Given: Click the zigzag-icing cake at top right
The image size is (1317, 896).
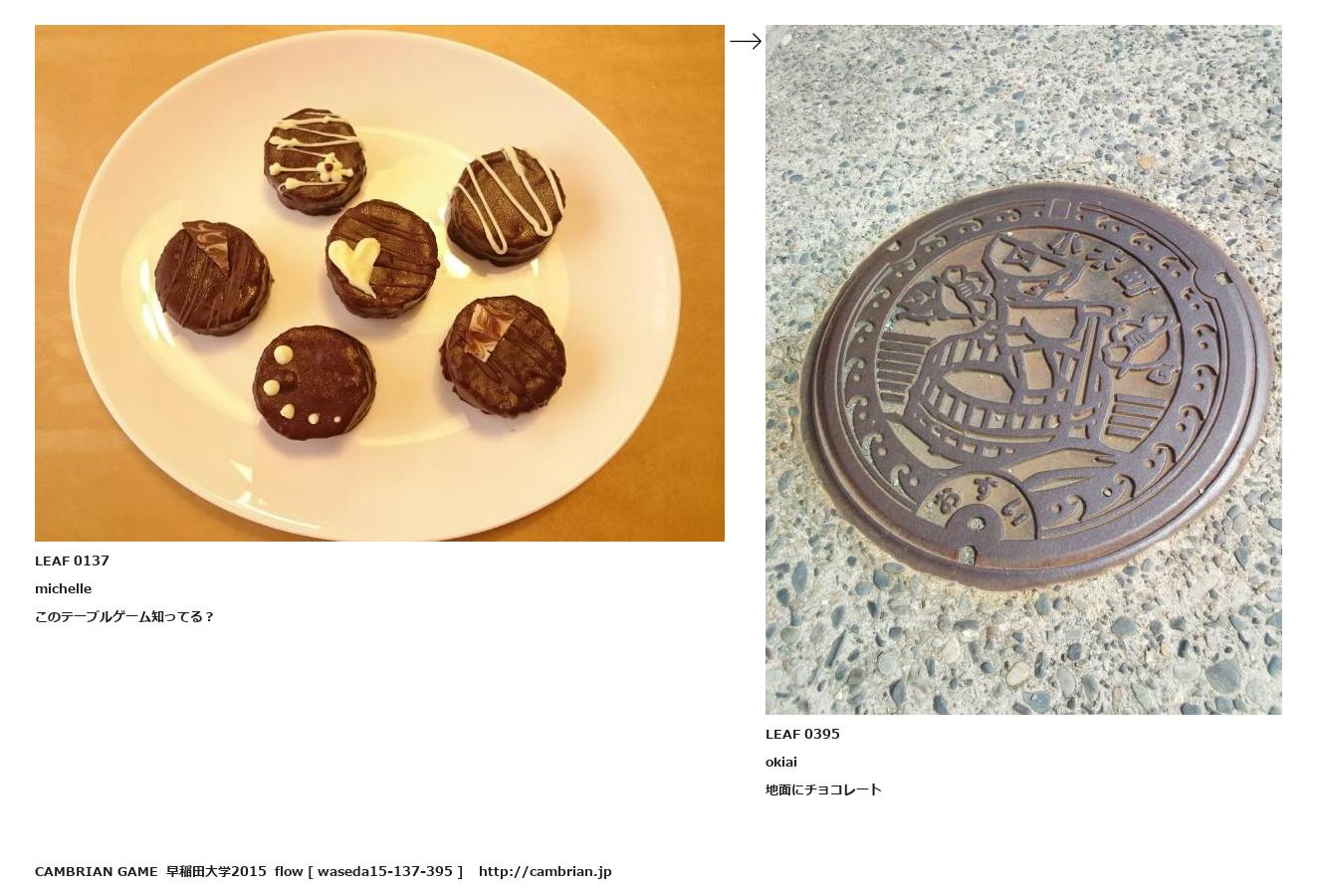Looking at the screenshot, I should [506, 206].
